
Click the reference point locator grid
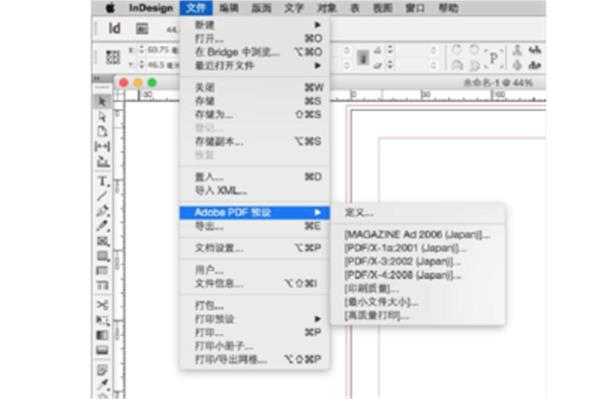pos(112,57)
